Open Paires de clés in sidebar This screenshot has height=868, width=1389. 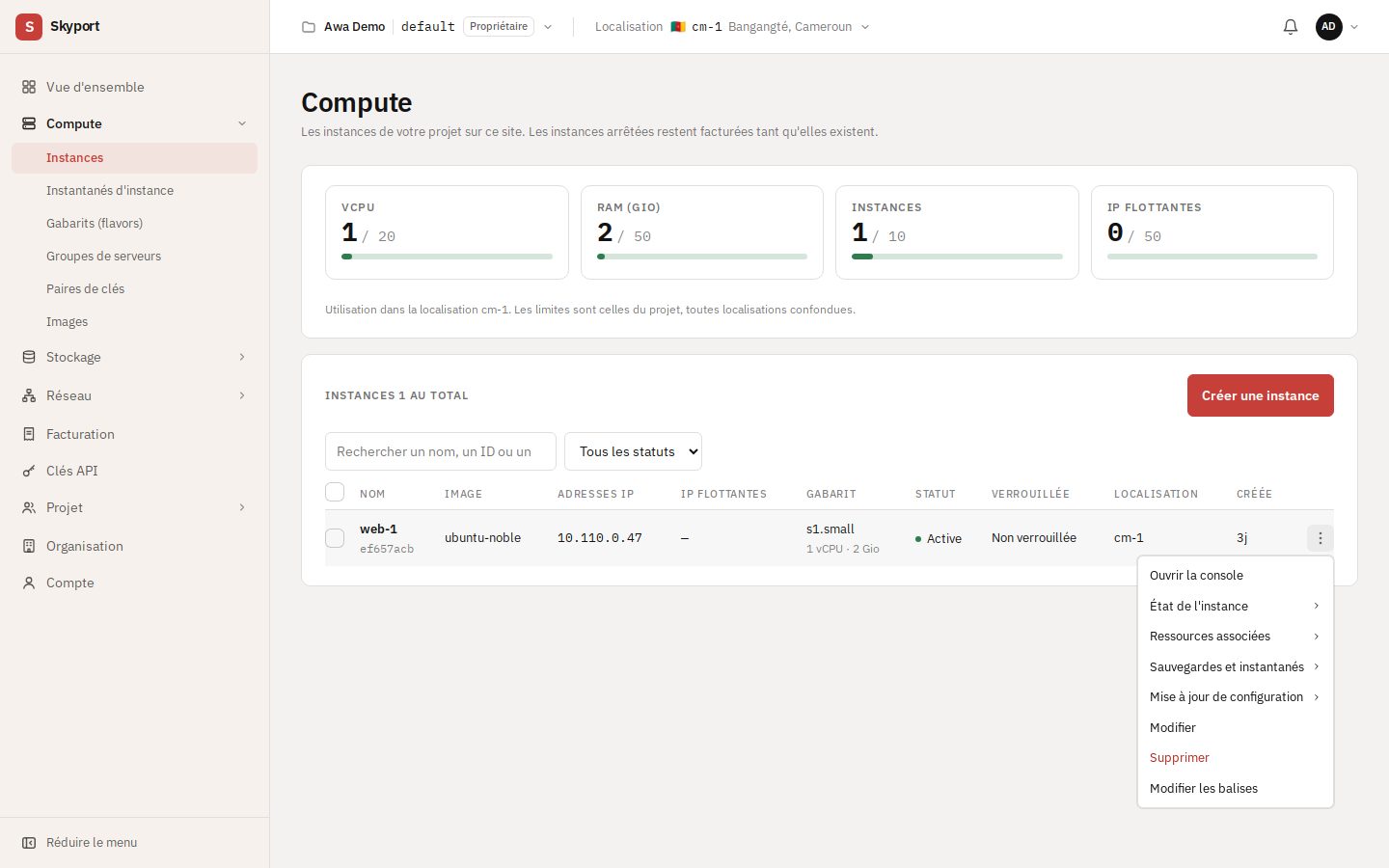(134, 289)
